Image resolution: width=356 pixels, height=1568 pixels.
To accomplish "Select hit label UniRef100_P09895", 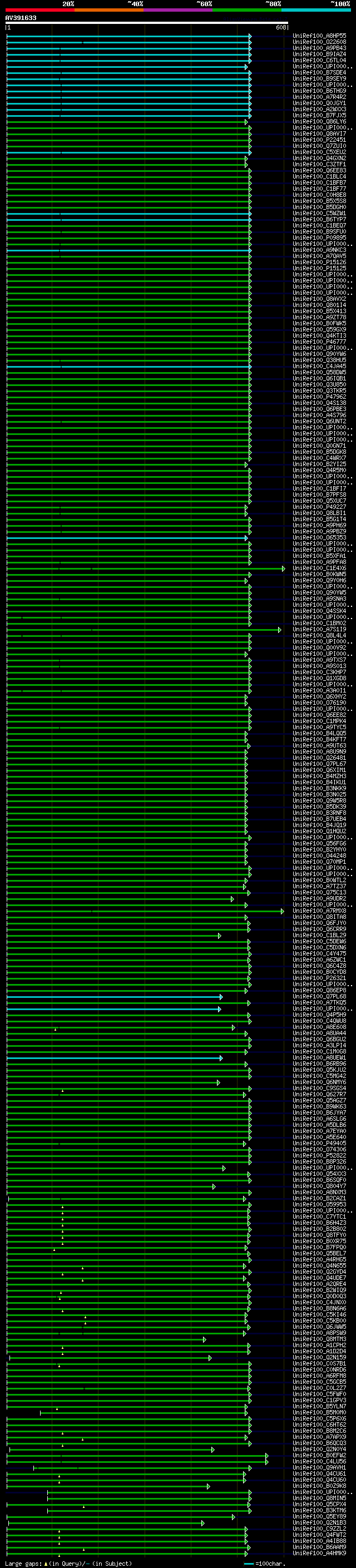I will coord(319,238).
